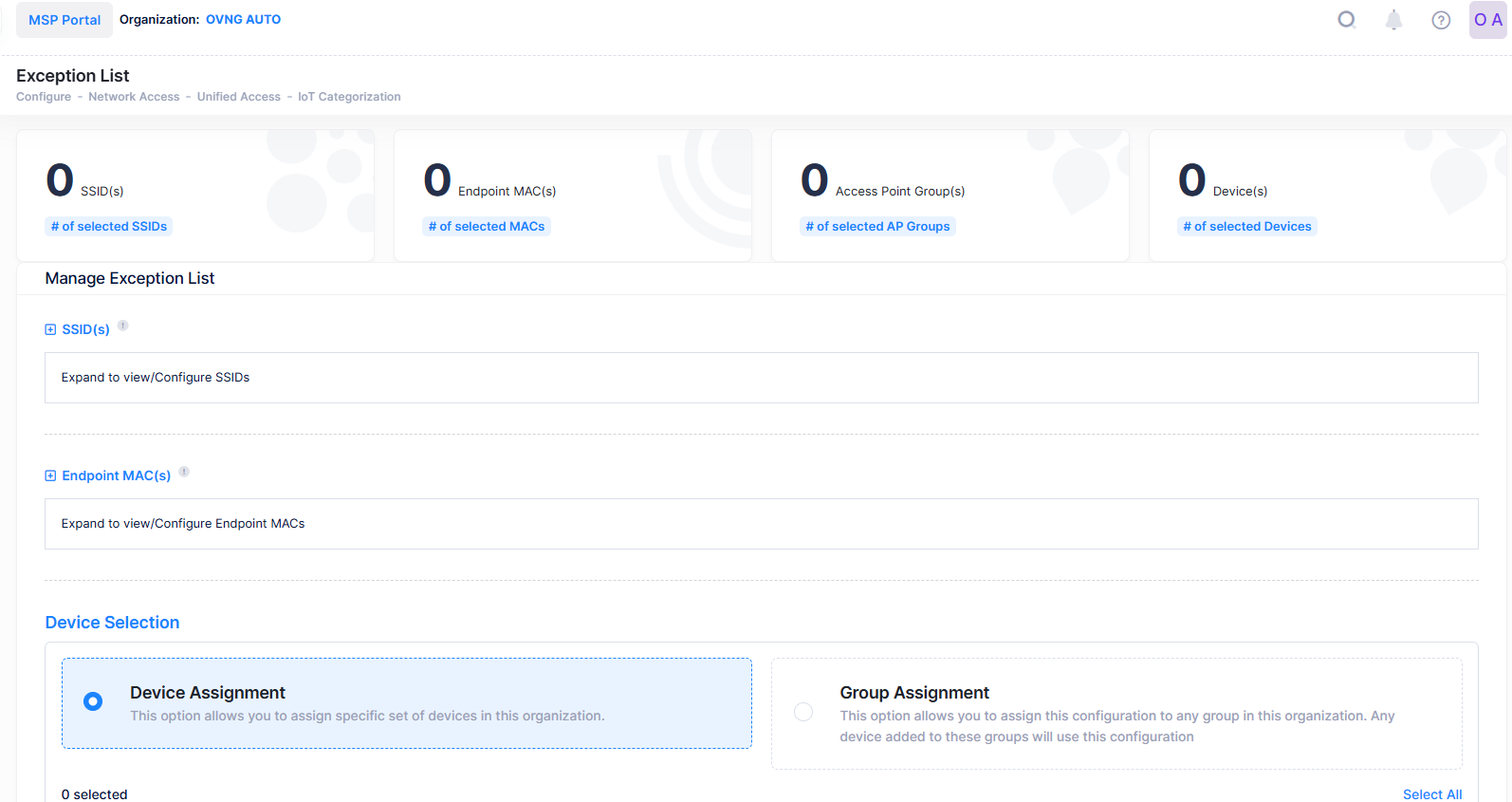The height and width of the screenshot is (802, 1512).
Task: Open the notifications bell
Action: pos(1393,20)
